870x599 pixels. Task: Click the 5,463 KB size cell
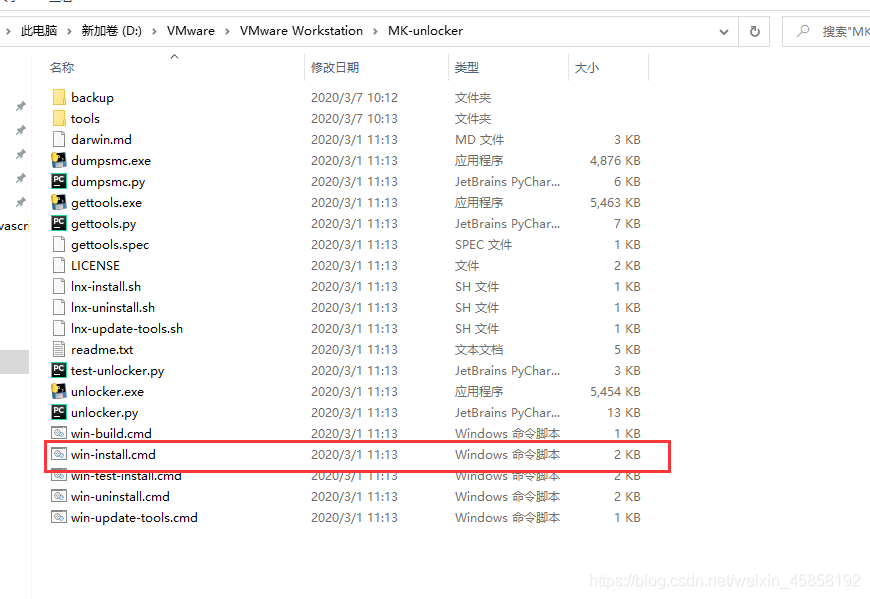point(615,202)
